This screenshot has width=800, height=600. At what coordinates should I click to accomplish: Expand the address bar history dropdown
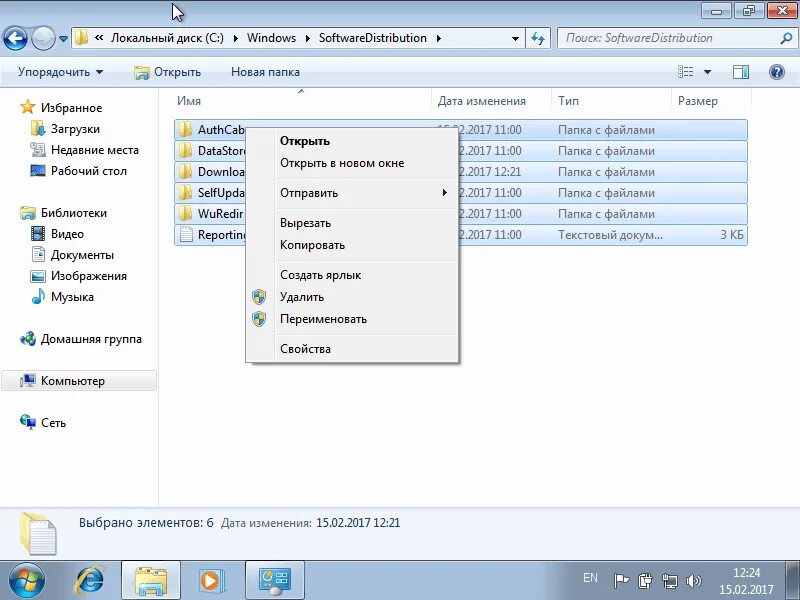(515, 38)
